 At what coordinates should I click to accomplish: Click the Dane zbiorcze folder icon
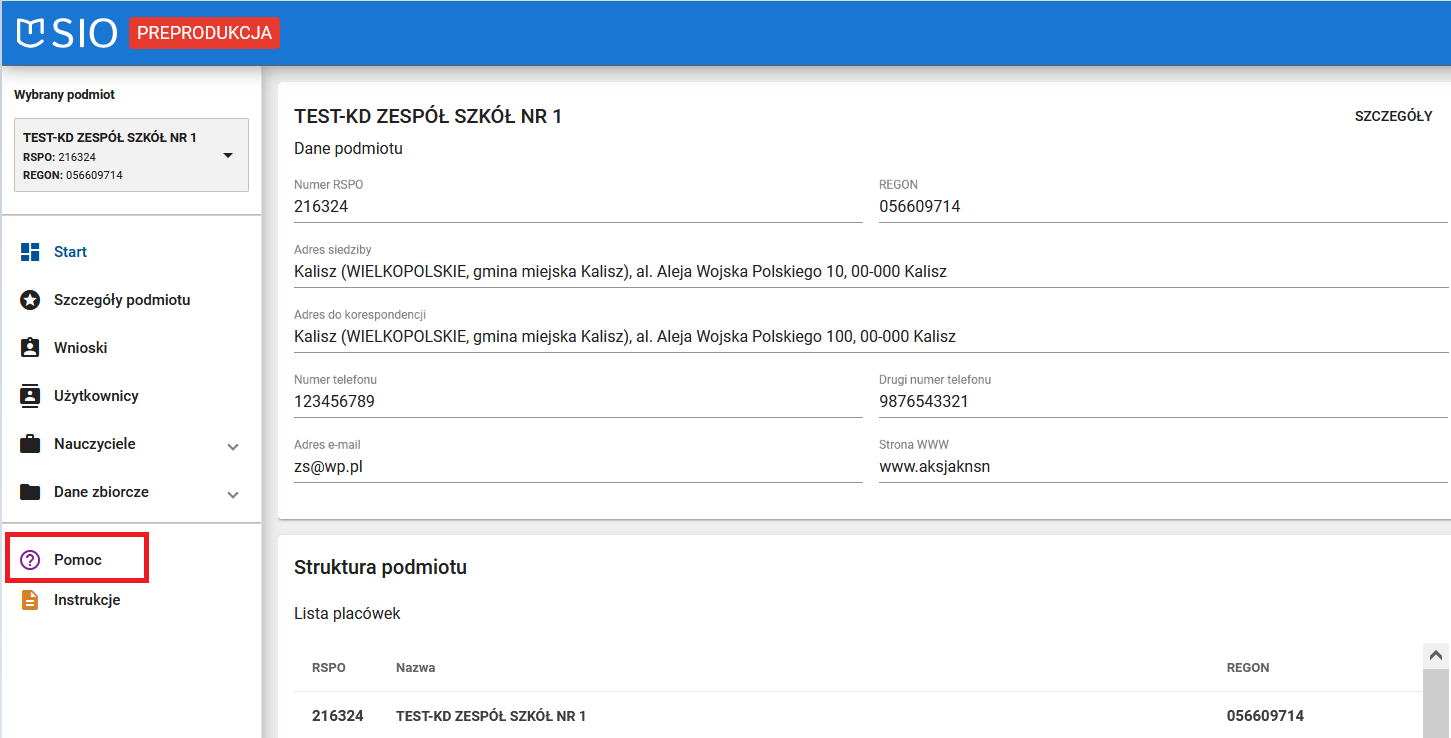[30, 492]
